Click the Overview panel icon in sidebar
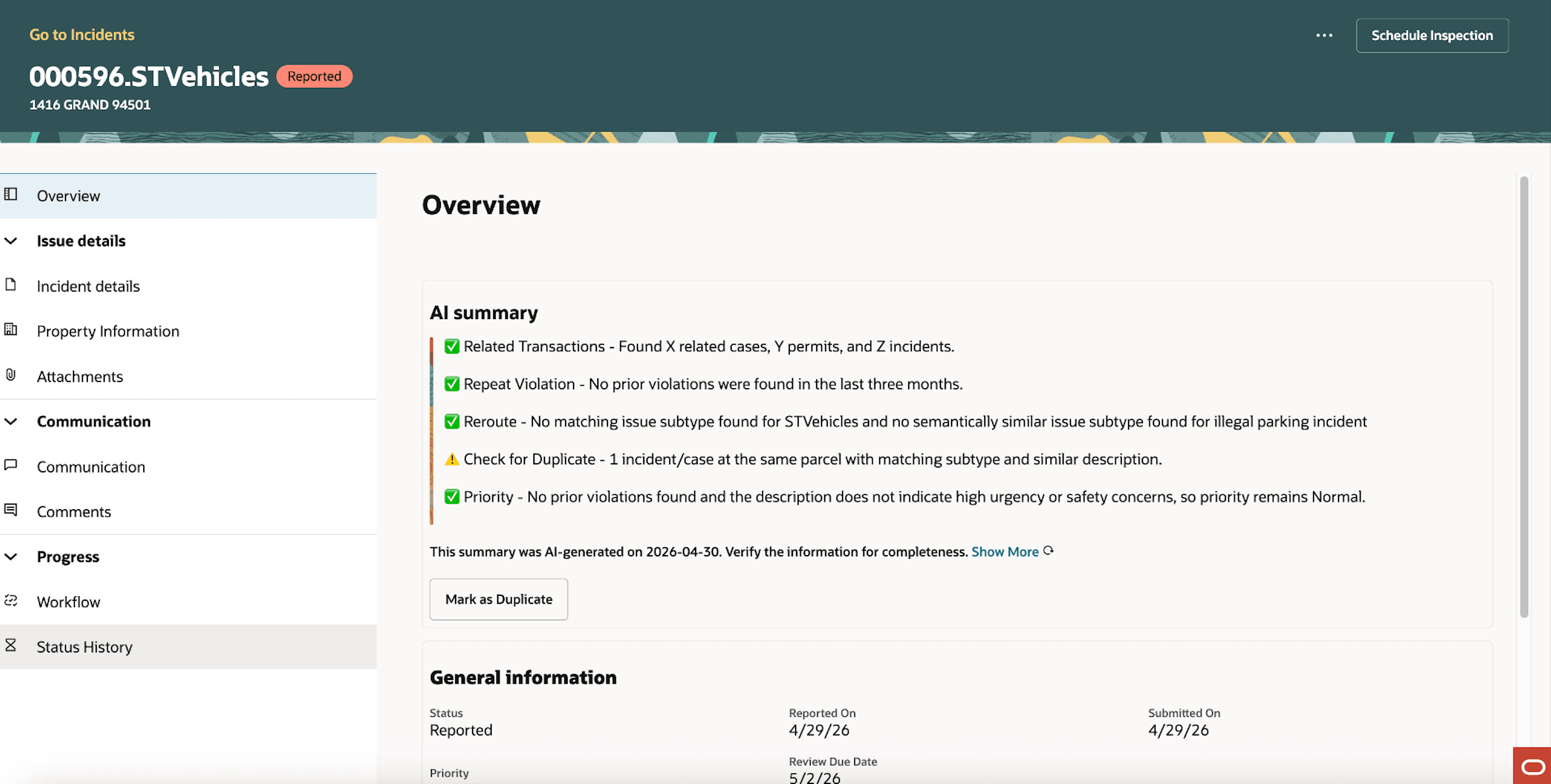The image size is (1551, 784). (x=11, y=194)
